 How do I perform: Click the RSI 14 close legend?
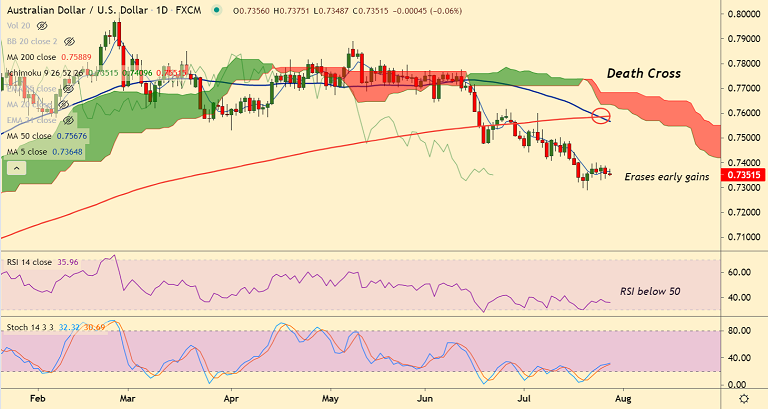point(29,262)
